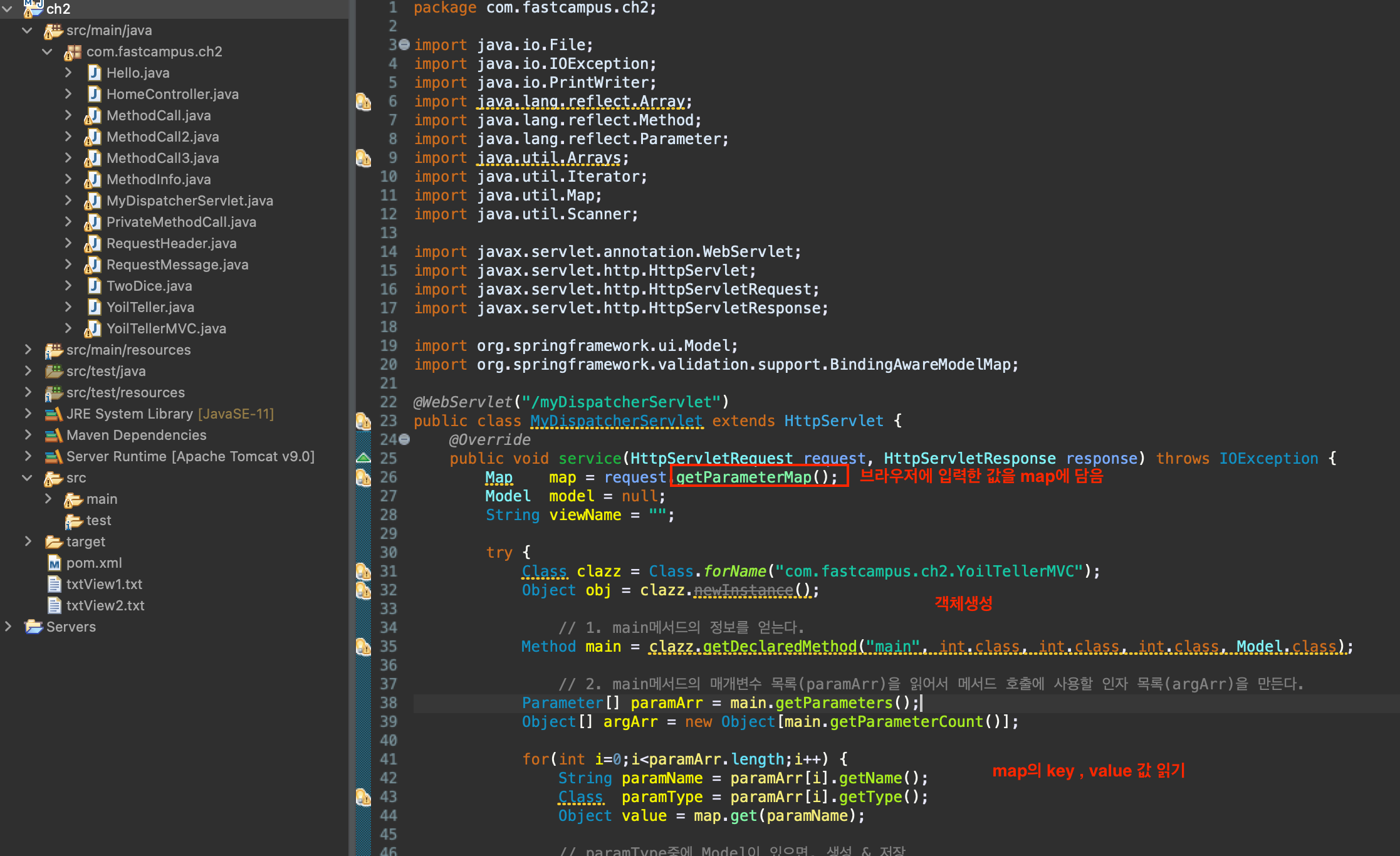Expand the Maven Dependencies node
The width and height of the screenshot is (1400, 856).
tap(28, 435)
